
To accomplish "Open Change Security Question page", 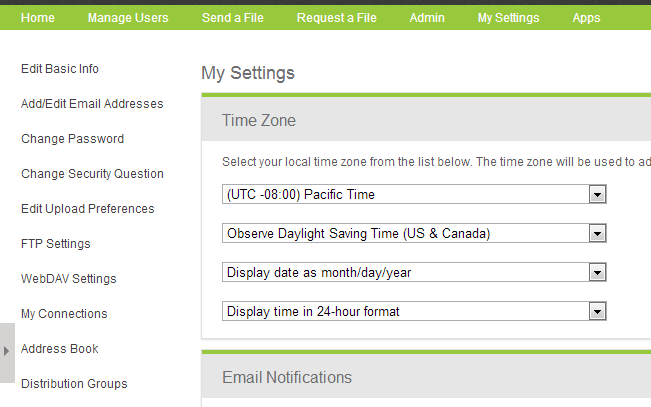I will click(92, 174).
